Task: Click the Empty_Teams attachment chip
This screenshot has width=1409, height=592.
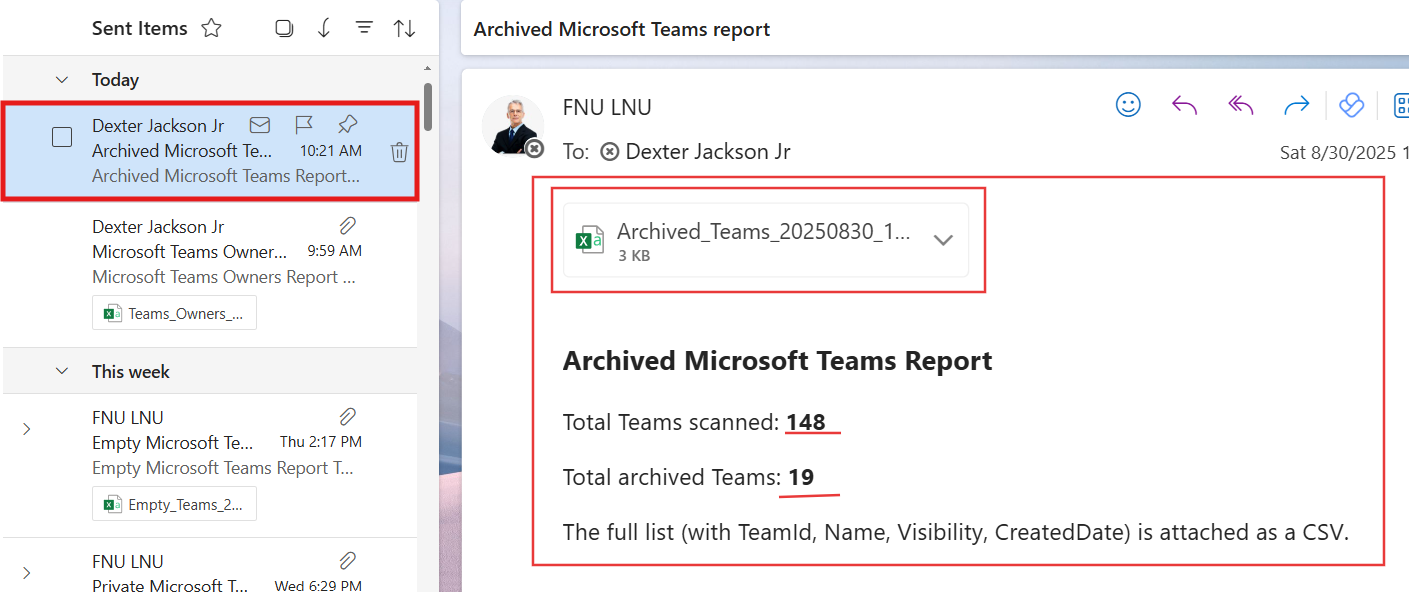Action: point(174,505)
